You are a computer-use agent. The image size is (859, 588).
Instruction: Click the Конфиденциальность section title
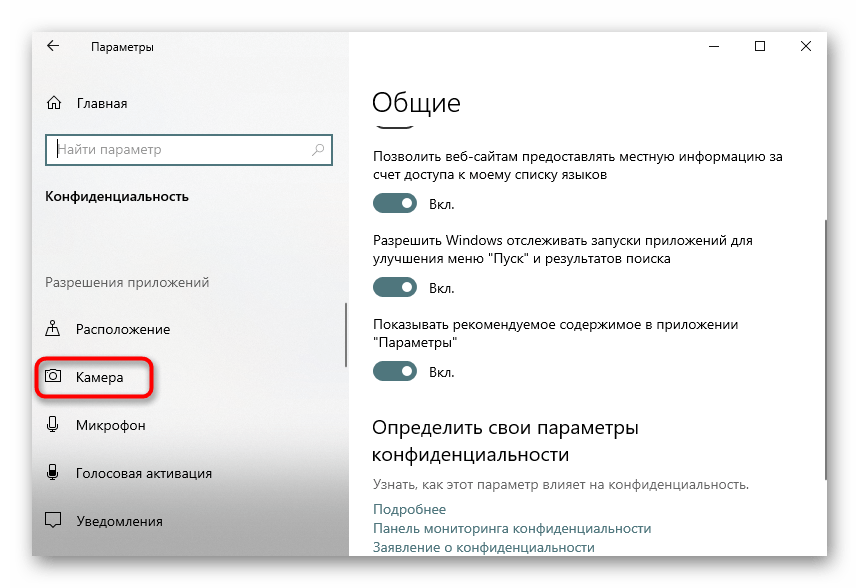pyautogui.click(x=117, y=196)
